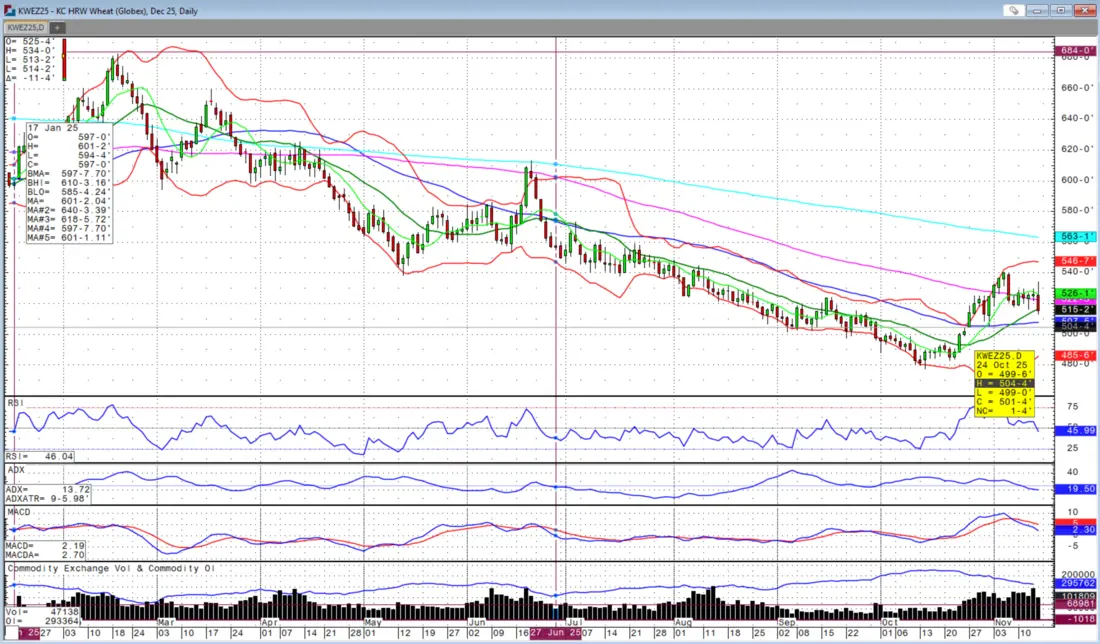Image resolution: width=1100 pixels, height=644 pixels.
Task: Click the 684-0 price label on the axis
Action: point(1075,50)
